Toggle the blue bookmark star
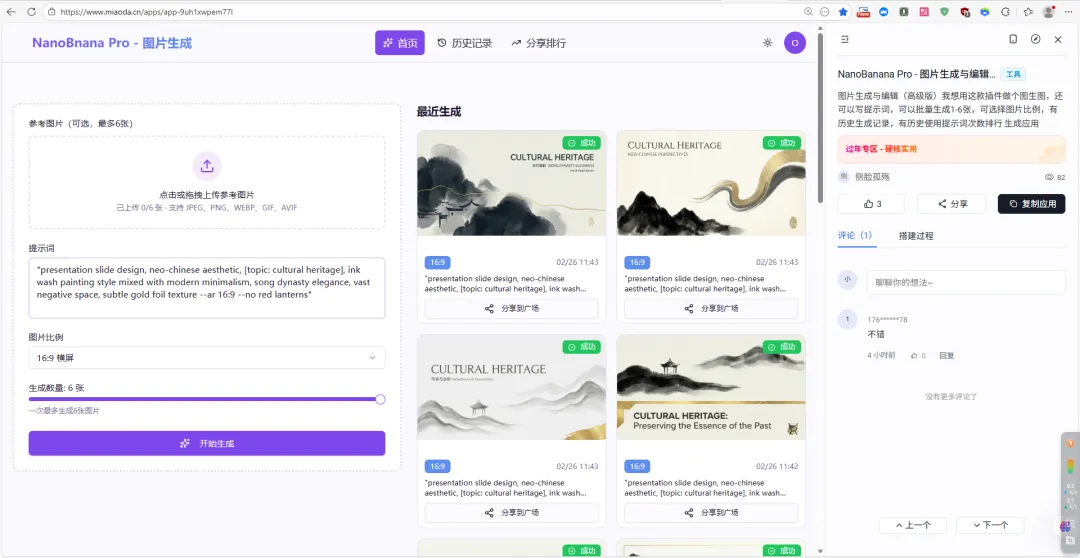This screenshot has height=558, width=1080. (x=843, y=12)
